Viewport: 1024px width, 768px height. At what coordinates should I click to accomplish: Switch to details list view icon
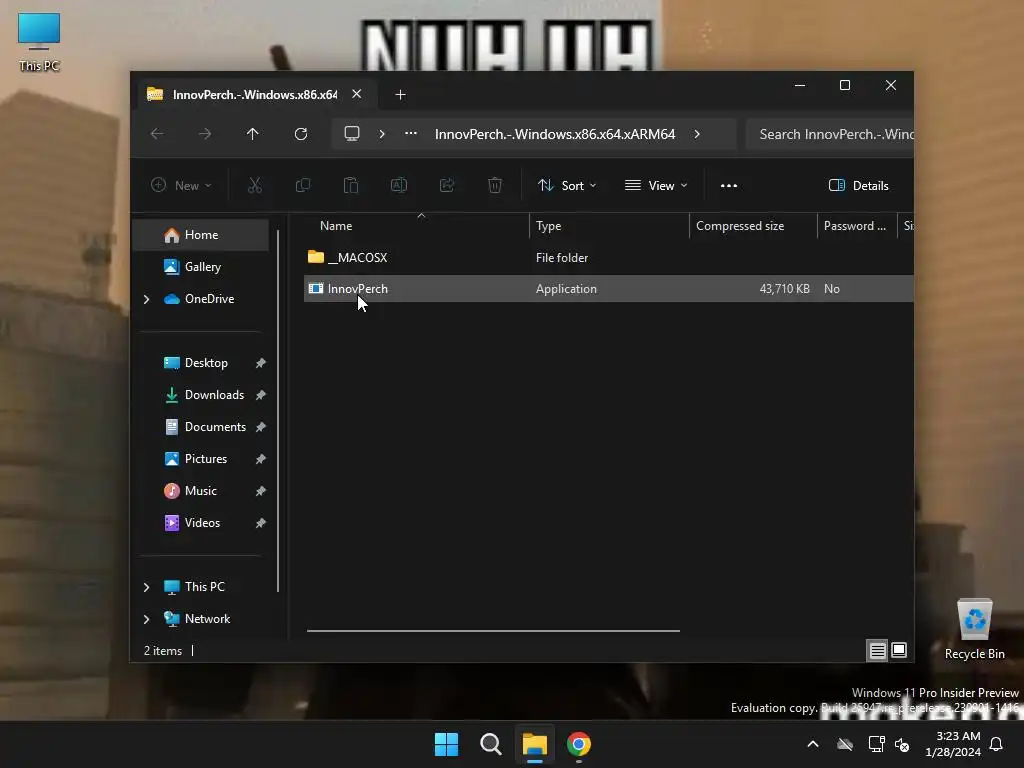[x=877, y=650]
